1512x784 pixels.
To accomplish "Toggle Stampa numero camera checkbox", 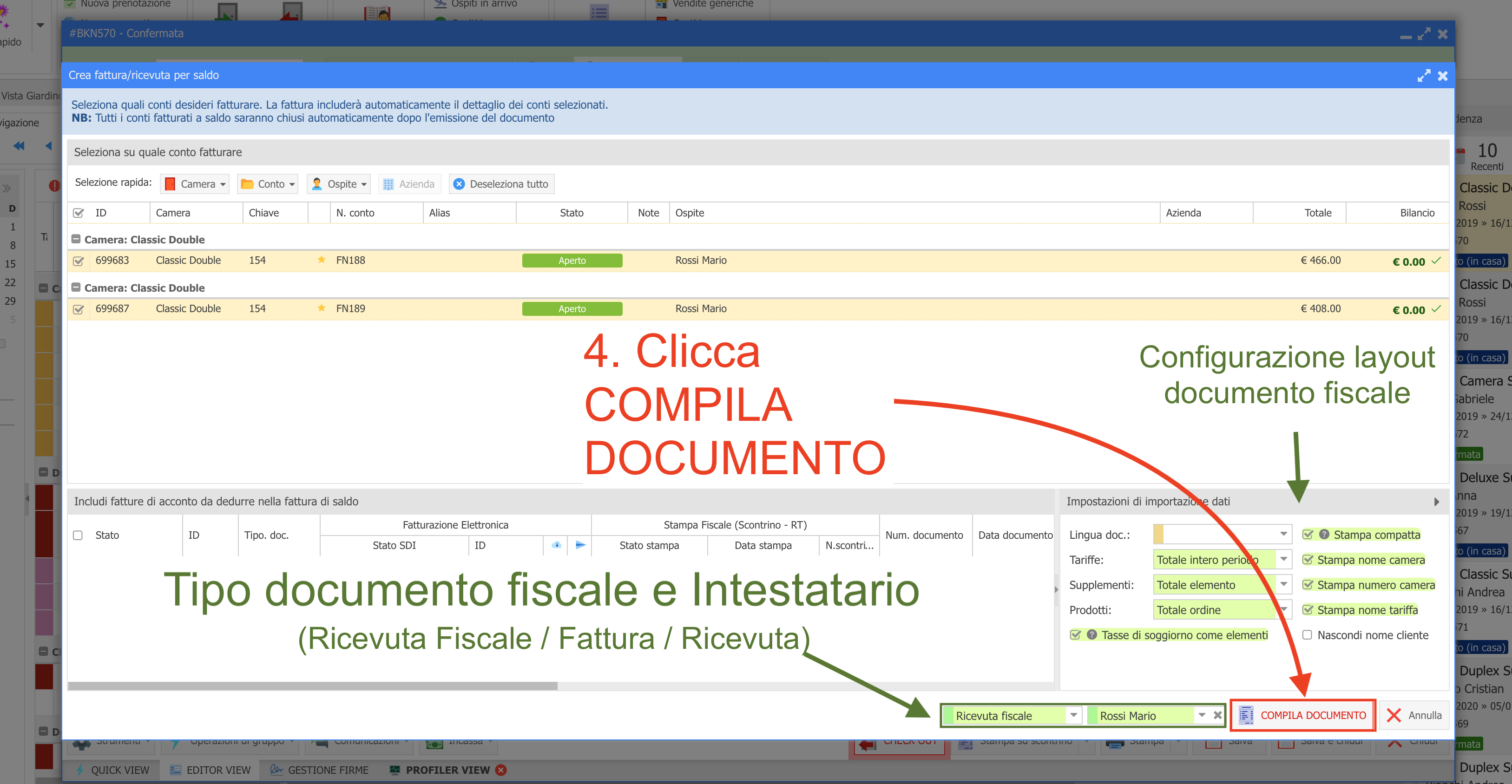I will click(1308, 585).
